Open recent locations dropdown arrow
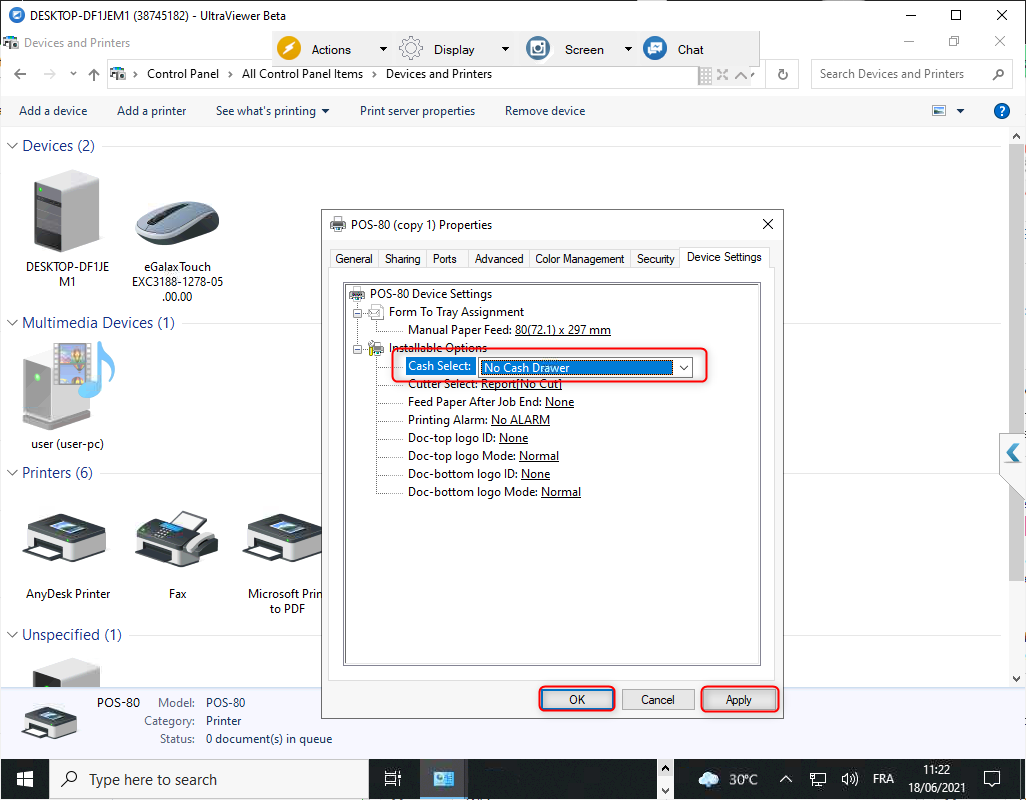The width and height of the screenshot is (1026, 800). 73,74
